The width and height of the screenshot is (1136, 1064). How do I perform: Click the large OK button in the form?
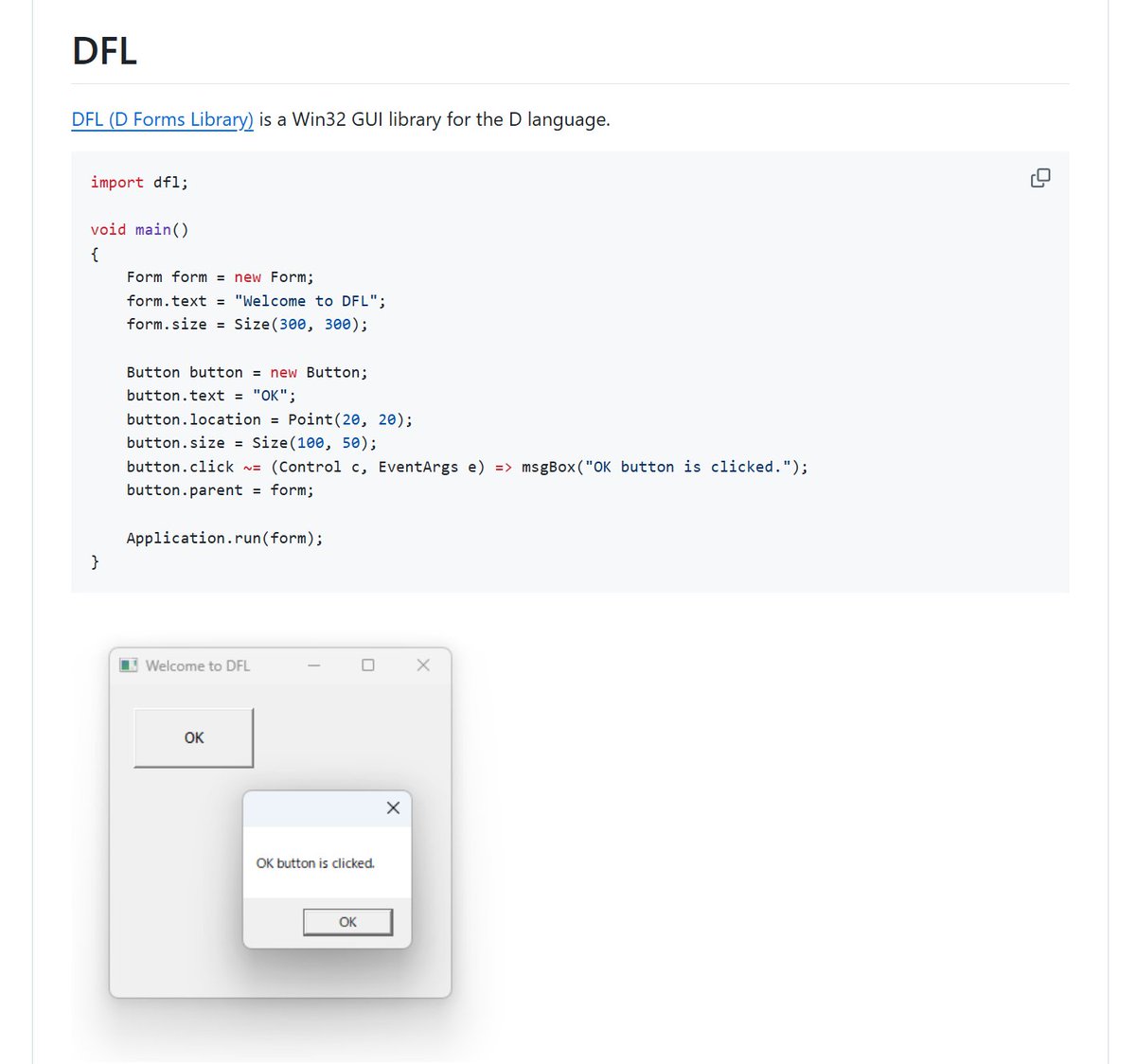194,737
